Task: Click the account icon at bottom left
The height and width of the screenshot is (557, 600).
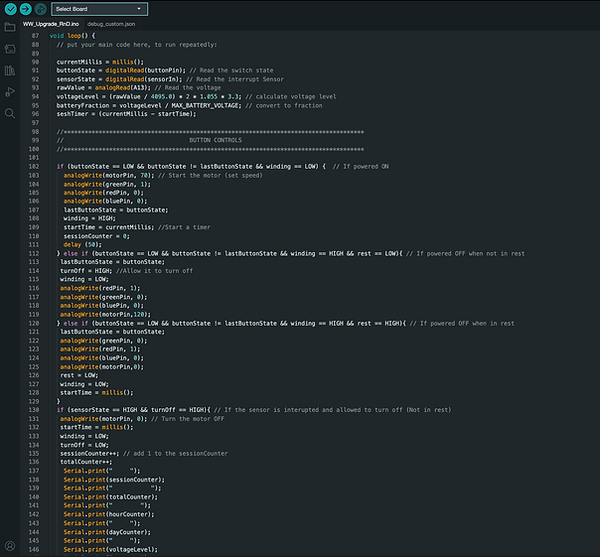Action: 10,547
